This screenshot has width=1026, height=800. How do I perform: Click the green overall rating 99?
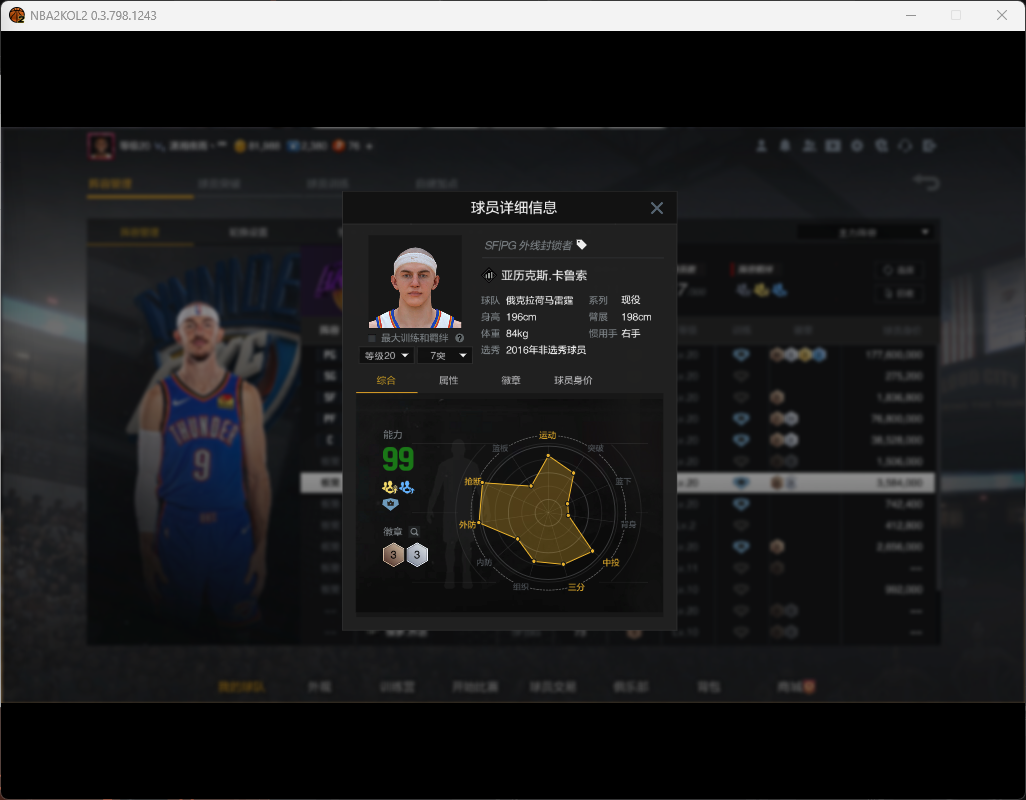pos(398,459)
